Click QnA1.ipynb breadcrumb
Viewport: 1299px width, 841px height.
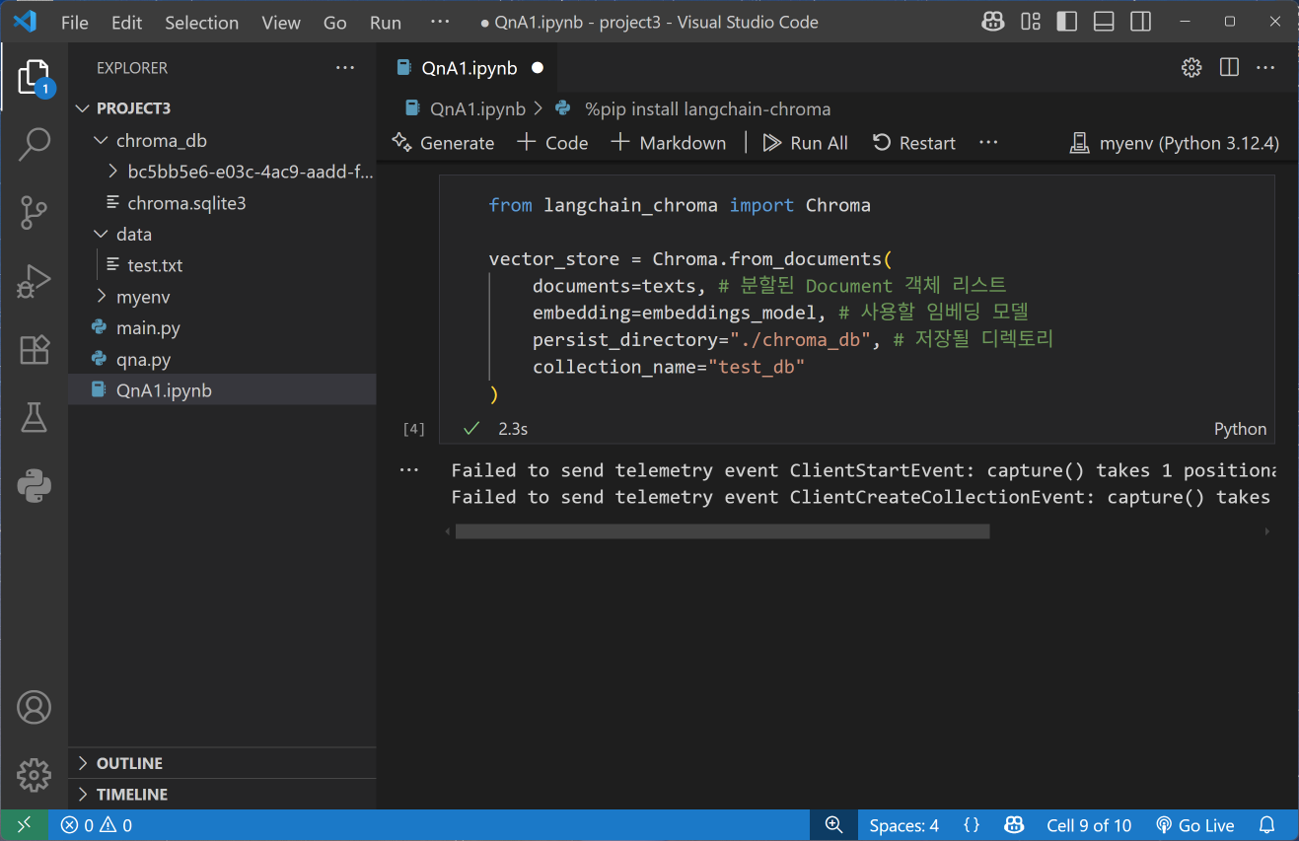(466, 109)
